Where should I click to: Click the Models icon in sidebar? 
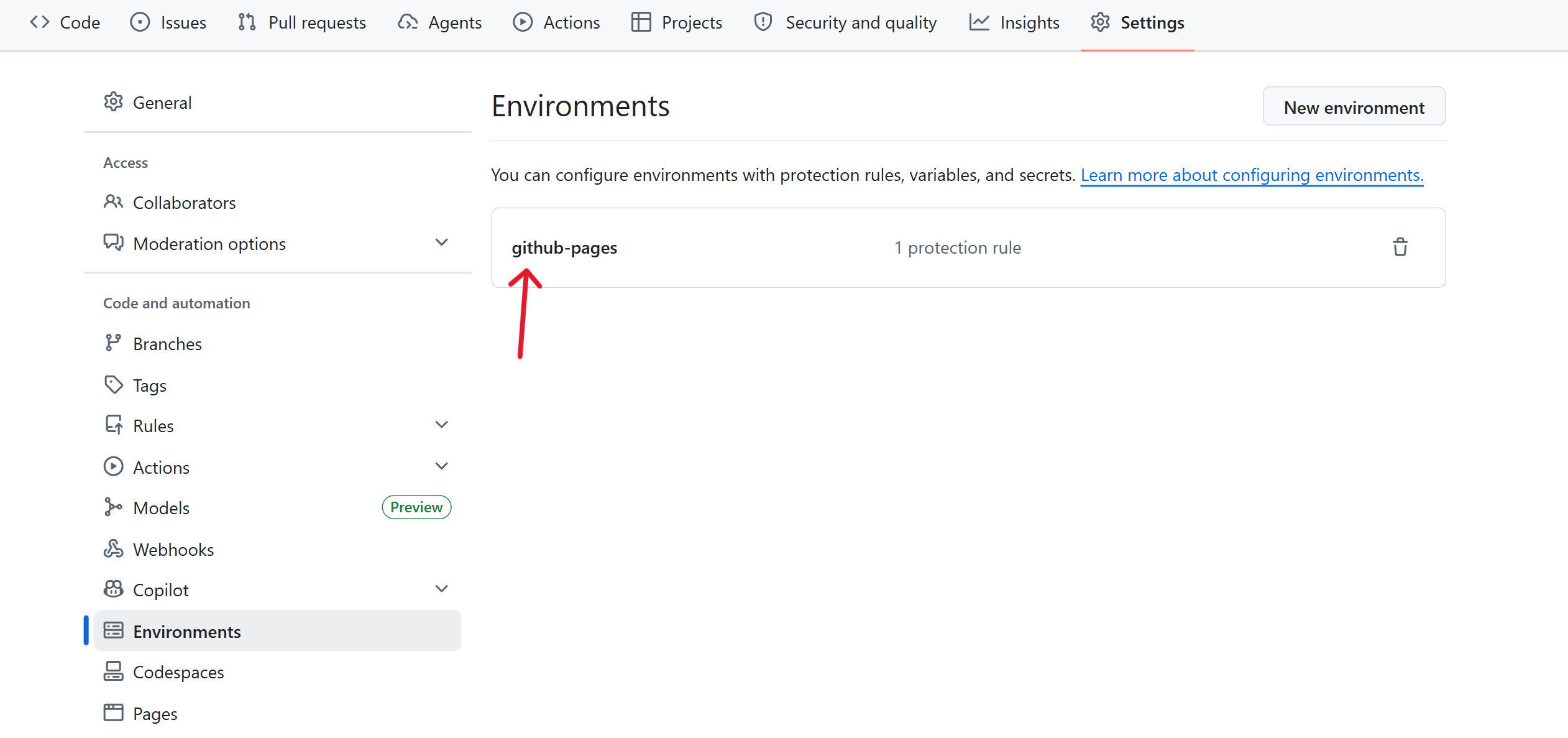pos(113,507)
